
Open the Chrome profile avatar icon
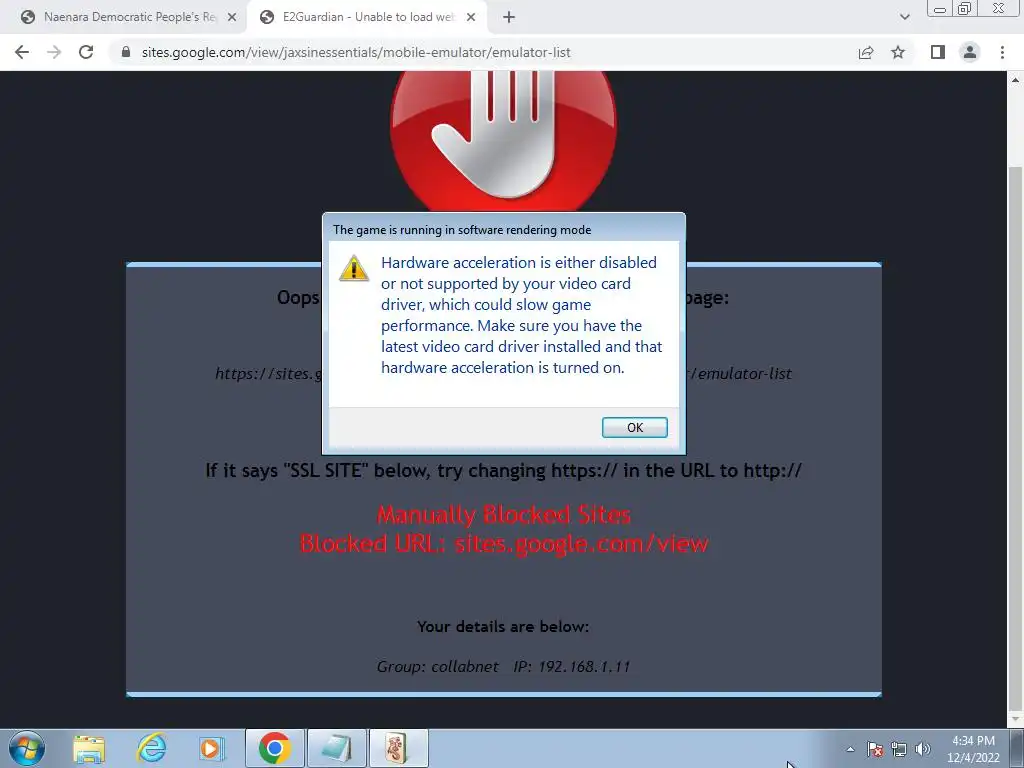click(x=970, y=52)
